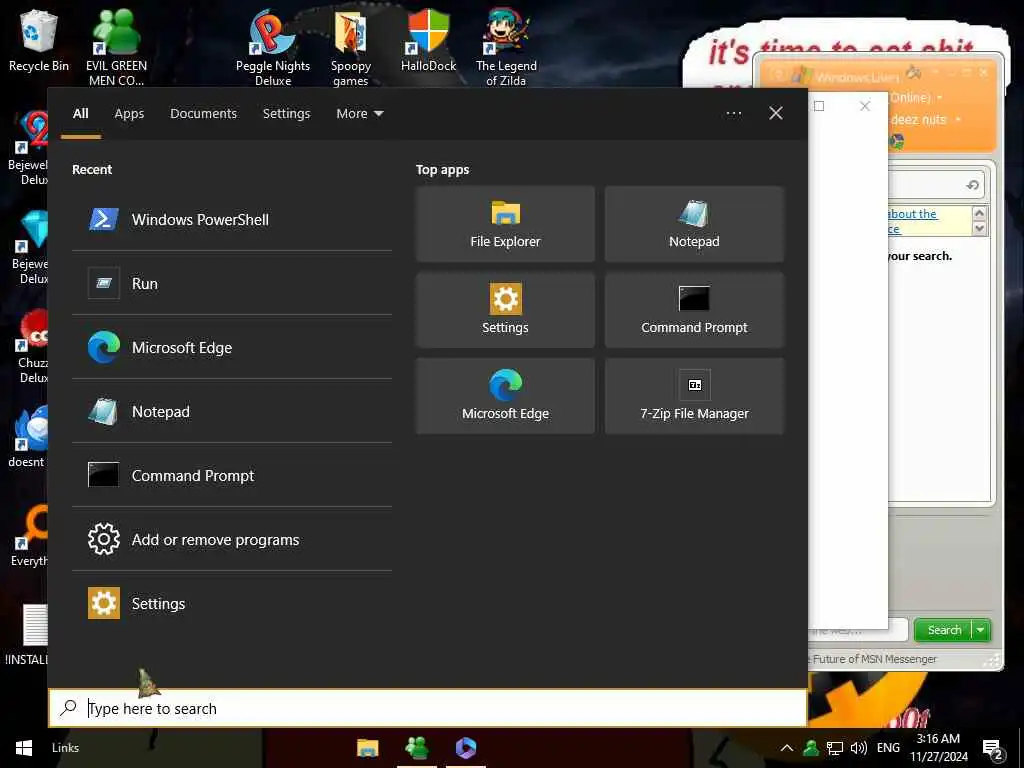Open Notepad from the Recent list

click(232, 411)
